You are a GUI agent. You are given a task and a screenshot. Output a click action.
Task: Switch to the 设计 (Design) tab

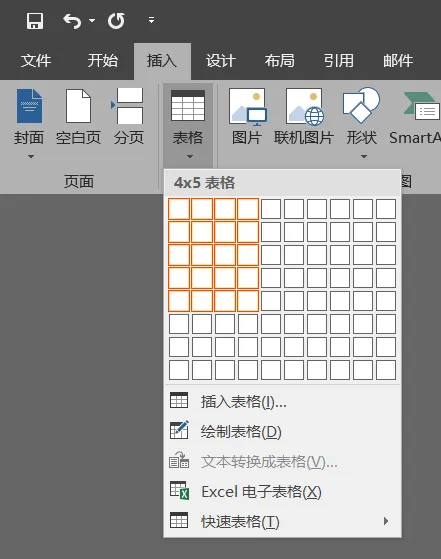(221, 61)
